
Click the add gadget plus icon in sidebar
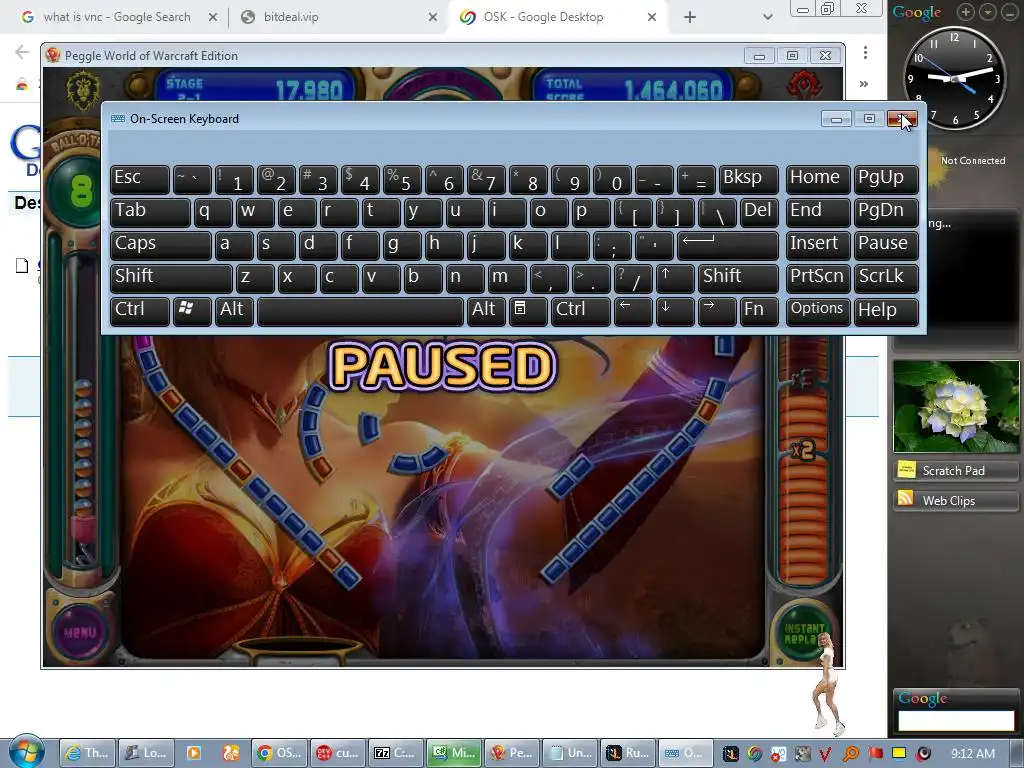pos(965,12)
